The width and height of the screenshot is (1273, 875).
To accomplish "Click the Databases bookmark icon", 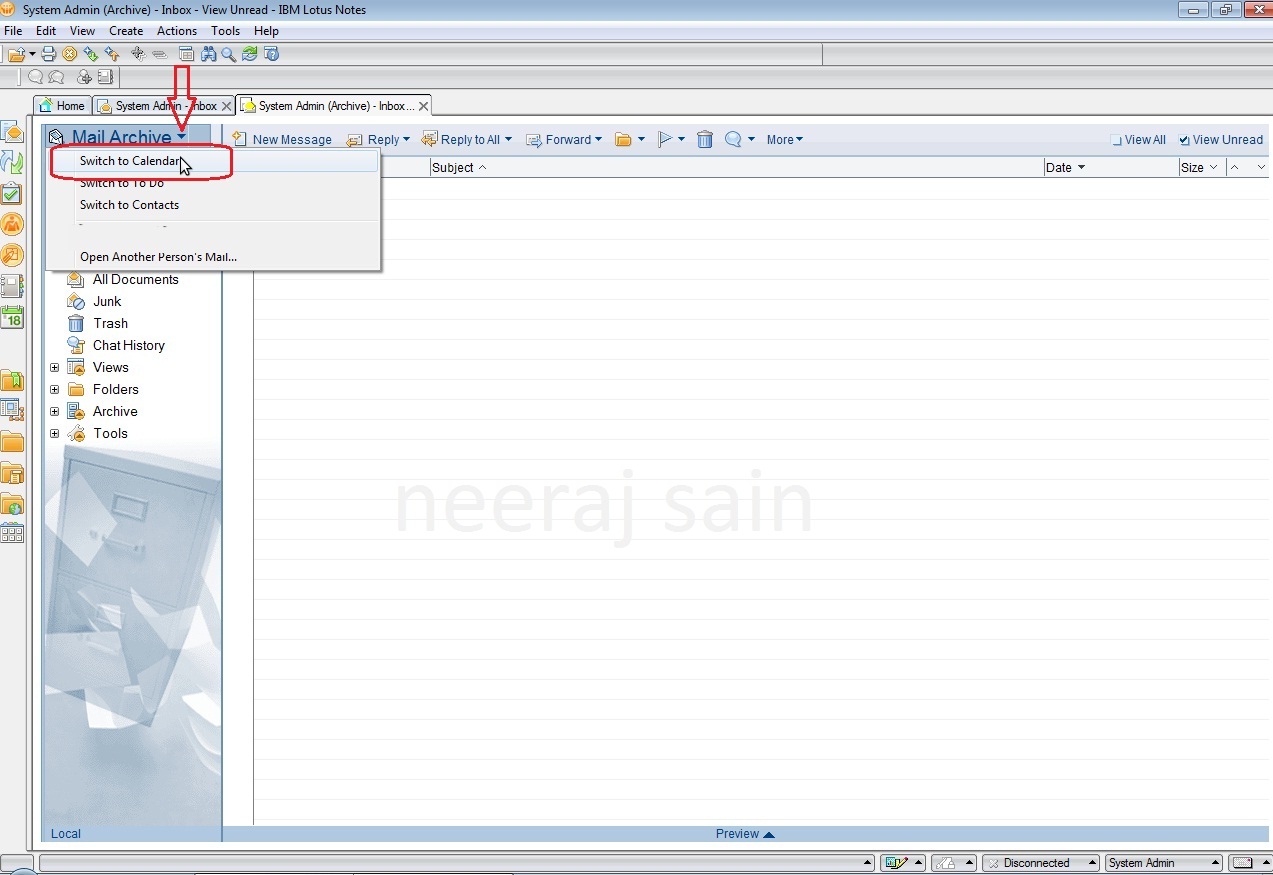I will (x=12, y=410).
